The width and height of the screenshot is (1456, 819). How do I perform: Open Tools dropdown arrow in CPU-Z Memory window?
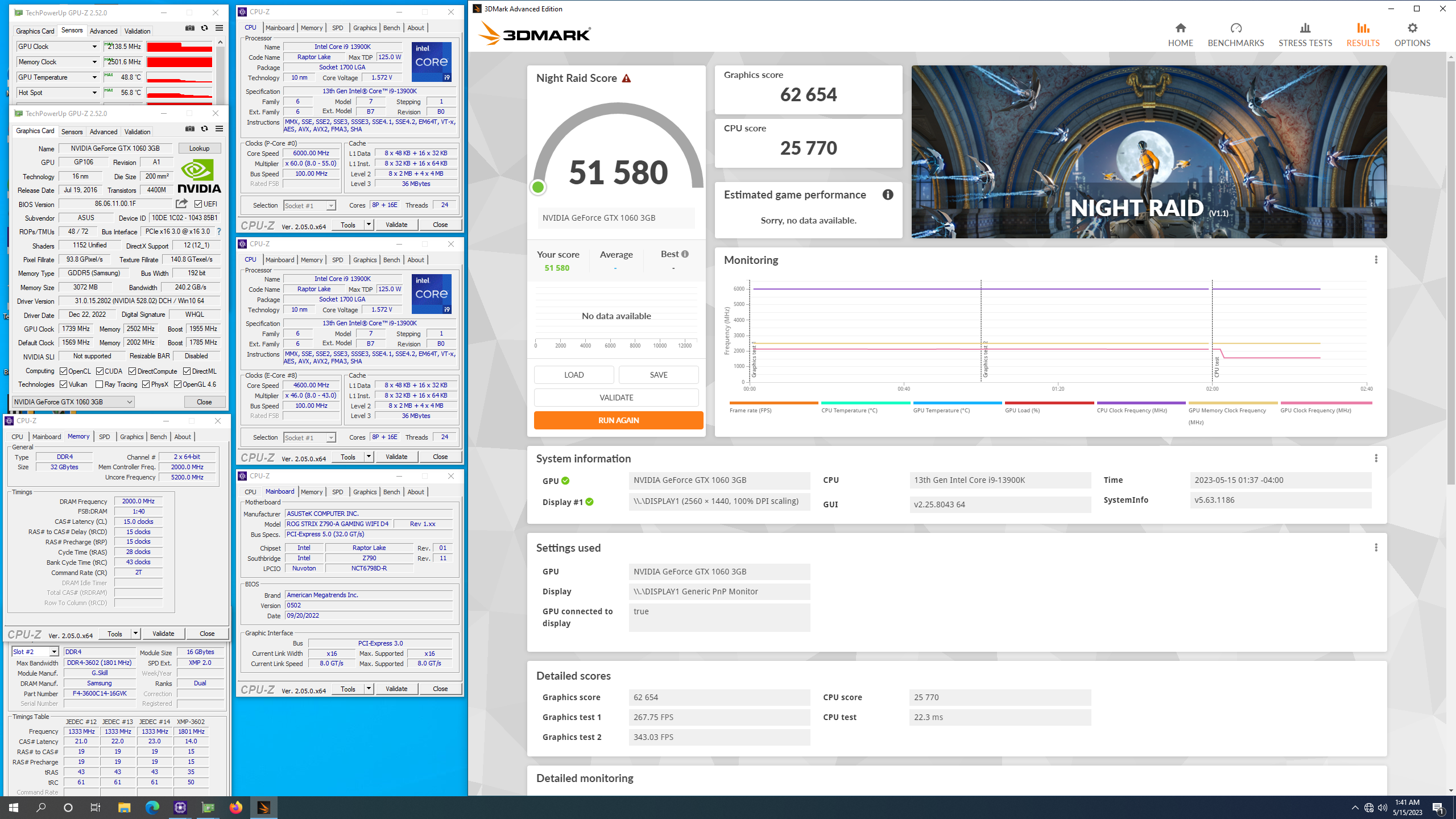[135, 634]
